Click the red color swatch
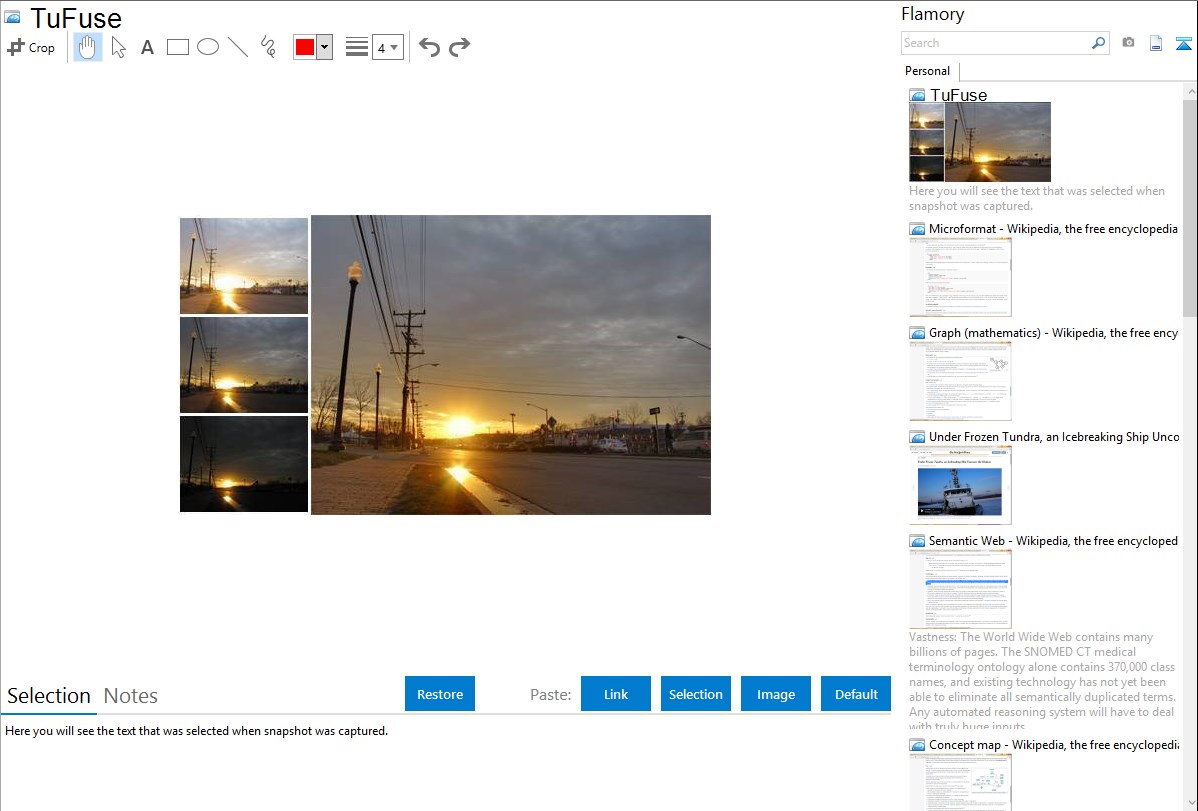The width and height of the screenshot is (1198, 811). pos(305,47)
